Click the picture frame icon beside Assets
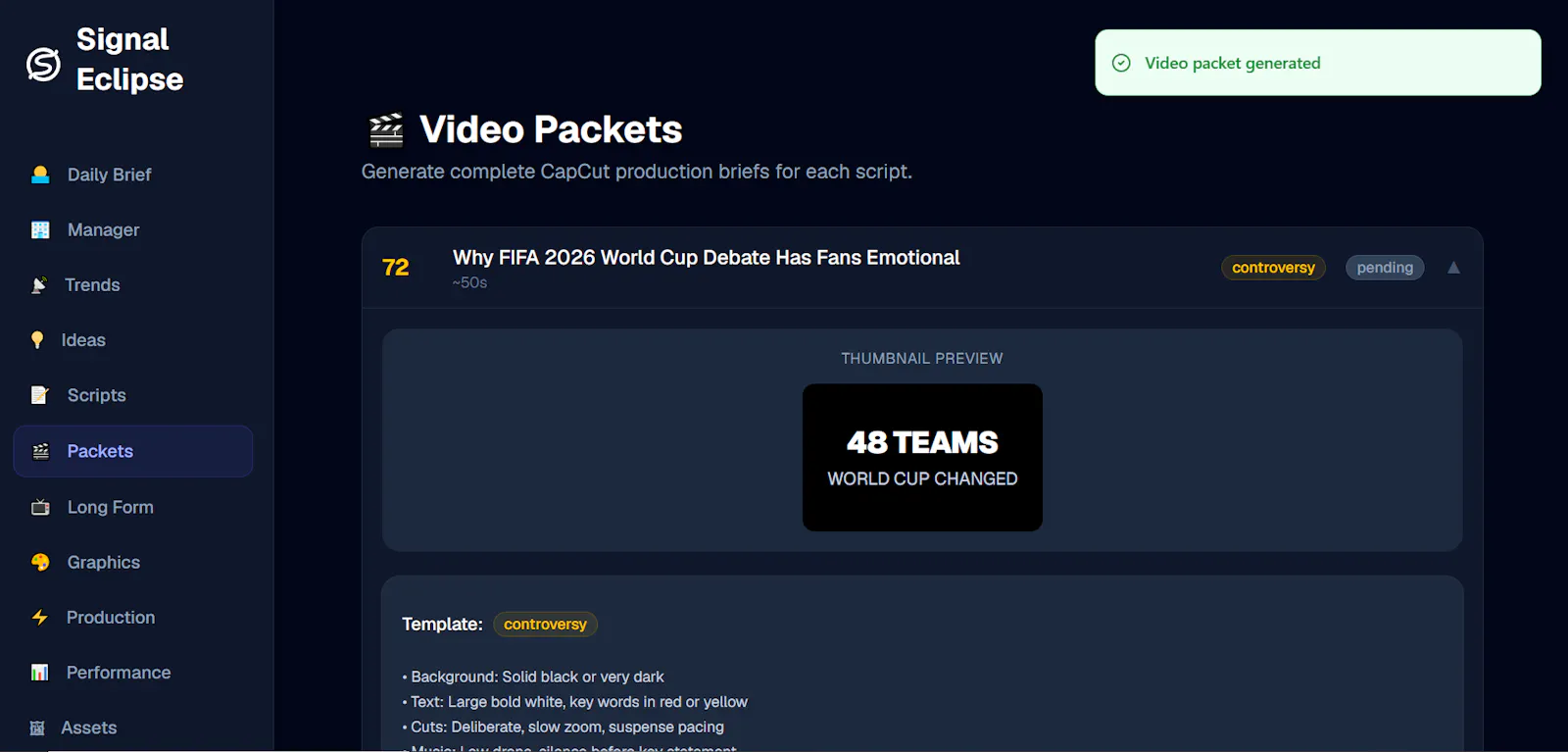The image size is (1568, 752). pyautogui.click(x=37, y=727)
